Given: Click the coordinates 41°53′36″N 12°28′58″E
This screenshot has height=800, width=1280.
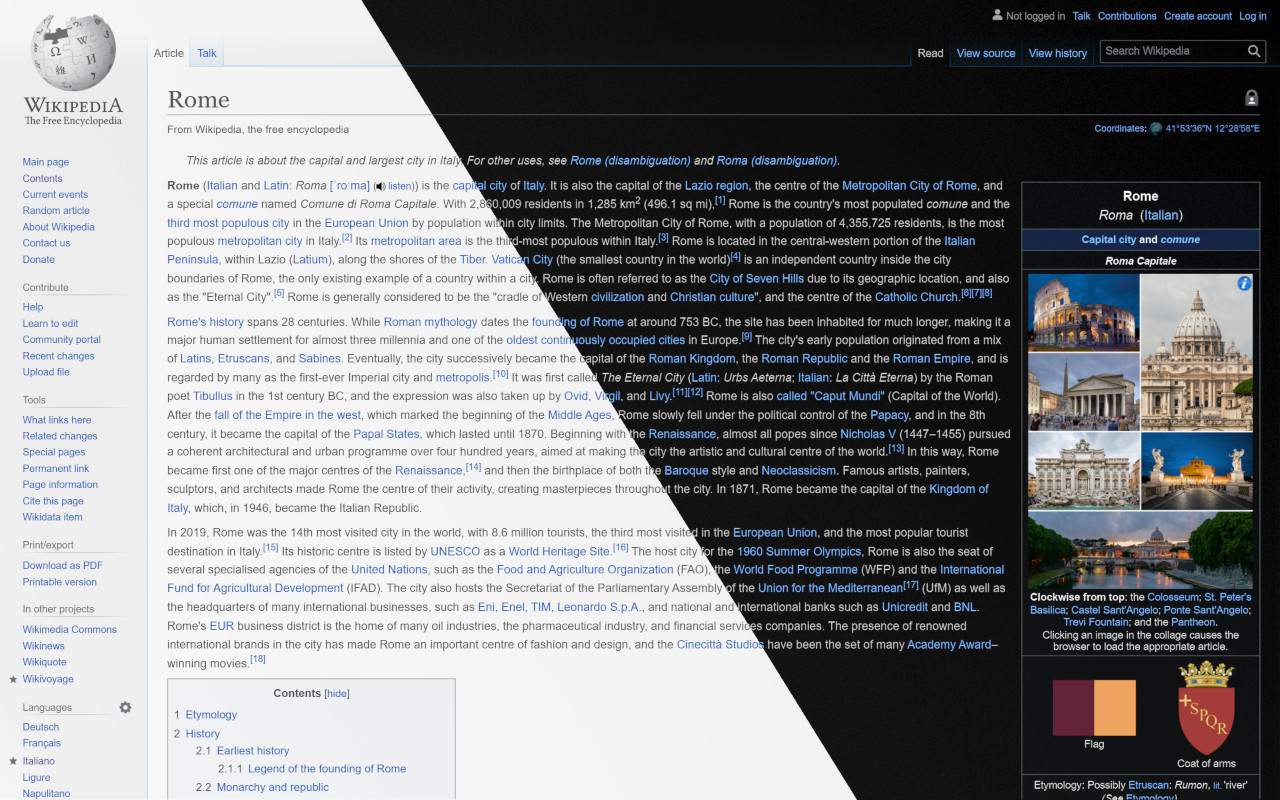Looking at the screenshot, I should (1213, 128).
